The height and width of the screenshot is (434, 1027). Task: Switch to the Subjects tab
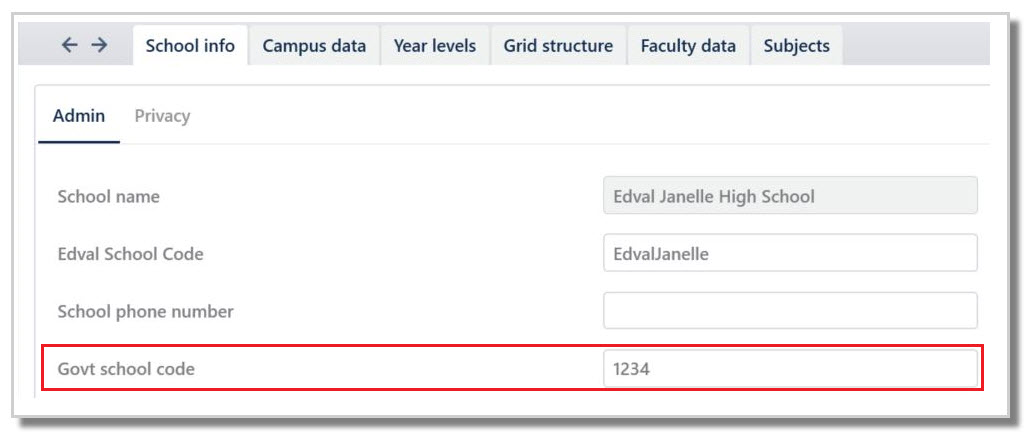coord(796,46)
